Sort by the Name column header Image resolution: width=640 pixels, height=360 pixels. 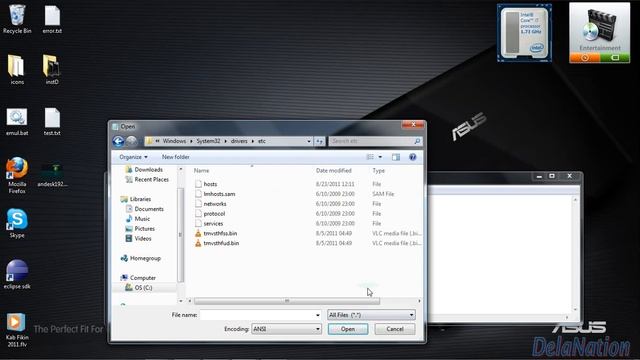point(201,171)
